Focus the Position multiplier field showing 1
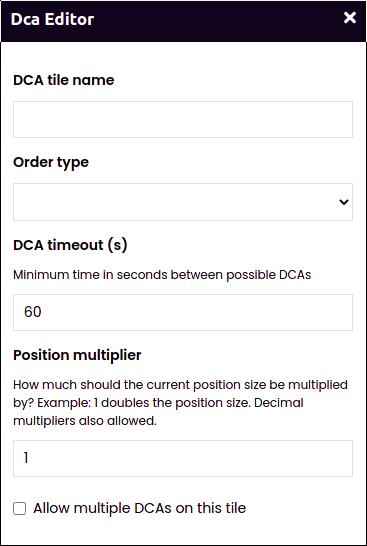The image size is (367, 546). click(x=183, y=458)
